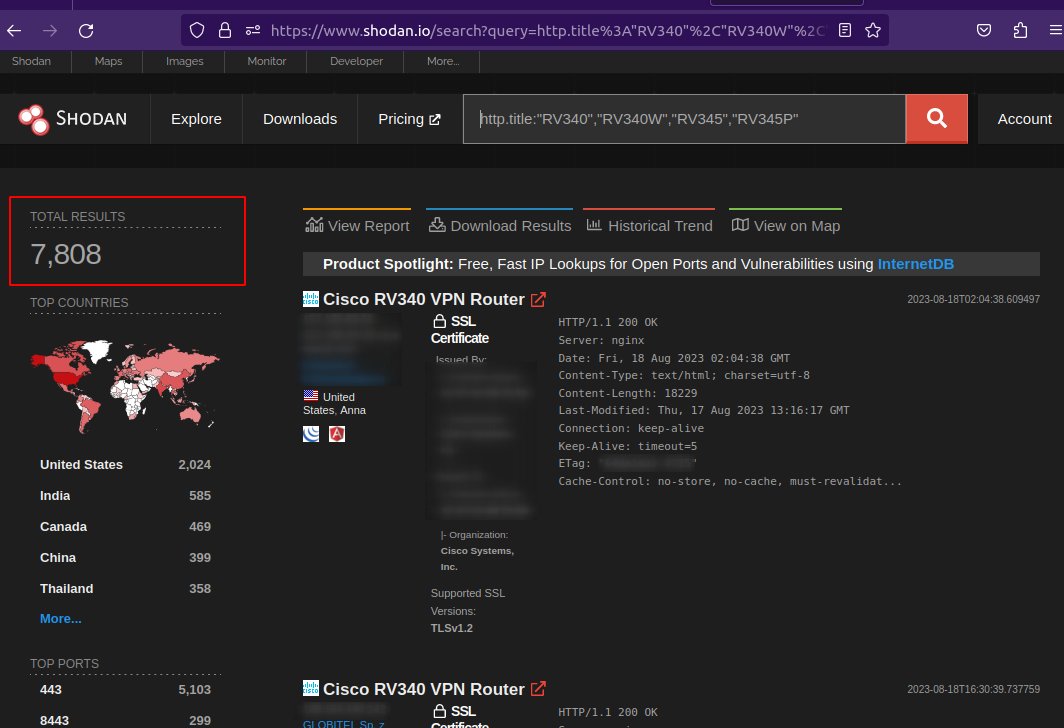Open the Downloads menu item
Image resolution: width=1064 pixels, height=728 pixels.
(x=300, y=119)
